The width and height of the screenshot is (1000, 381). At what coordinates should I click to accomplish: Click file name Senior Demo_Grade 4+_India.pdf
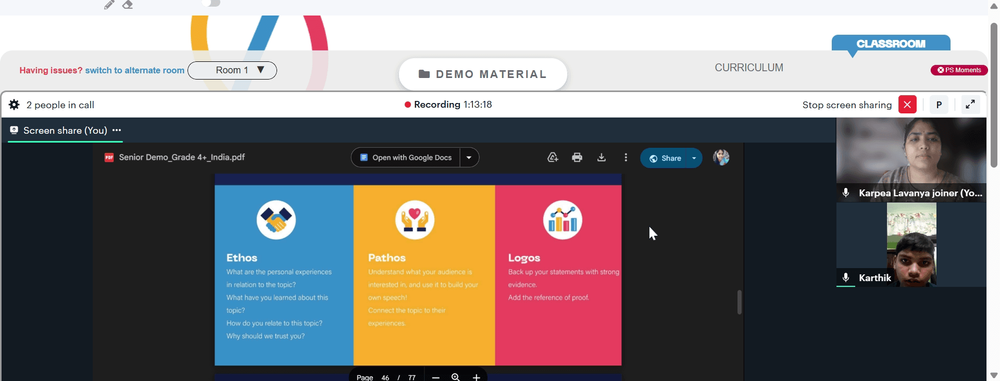182,158
